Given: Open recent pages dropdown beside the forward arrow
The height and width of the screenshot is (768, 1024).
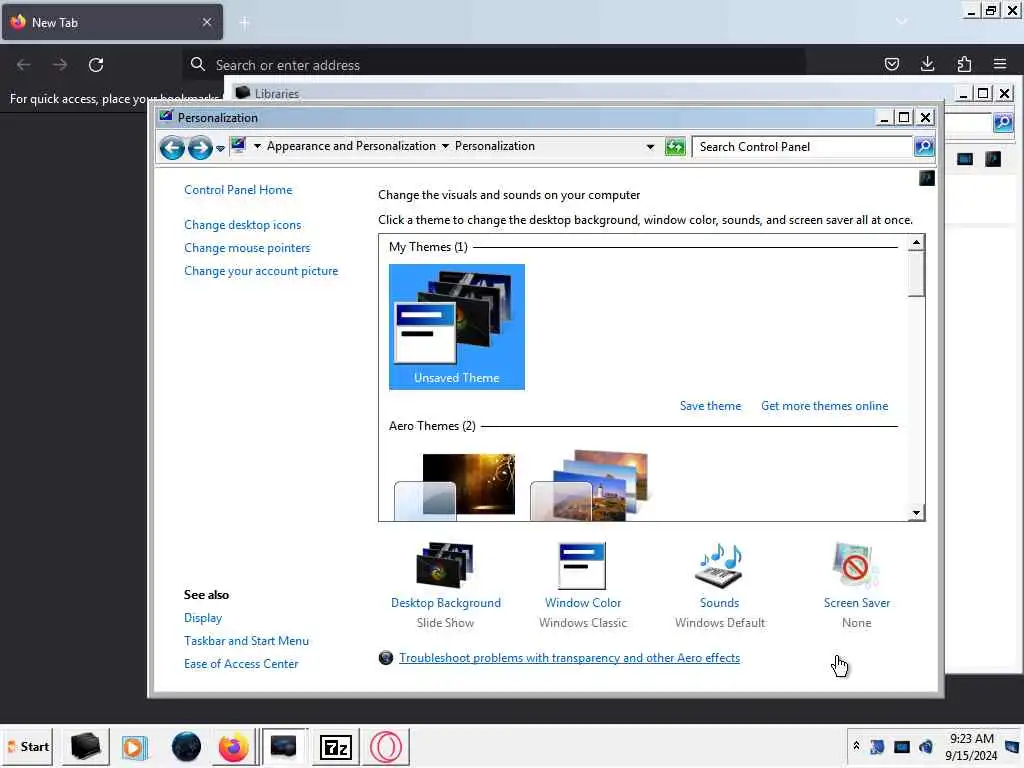Looking at the screenshot, I should point(221,148).
